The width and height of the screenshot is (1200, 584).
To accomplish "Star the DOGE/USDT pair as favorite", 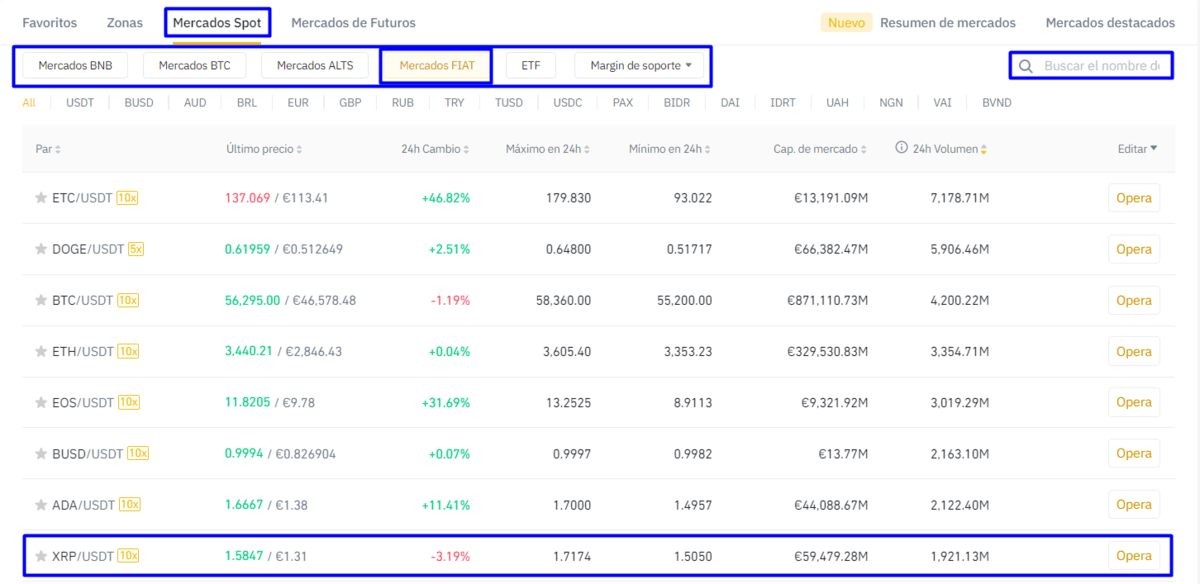I will [x=41, y=249].
